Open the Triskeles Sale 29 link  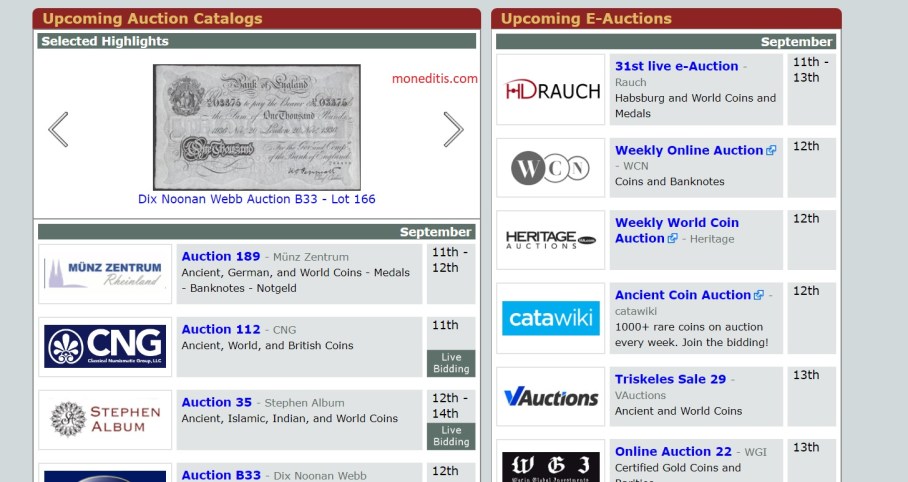(670, 379)
